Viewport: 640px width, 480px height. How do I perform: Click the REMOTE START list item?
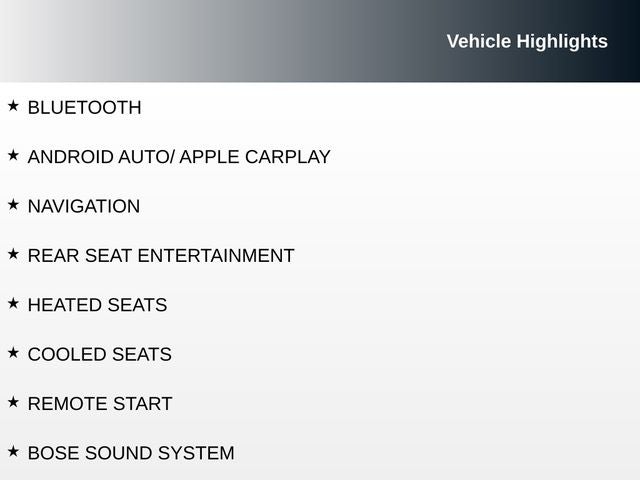100,404
